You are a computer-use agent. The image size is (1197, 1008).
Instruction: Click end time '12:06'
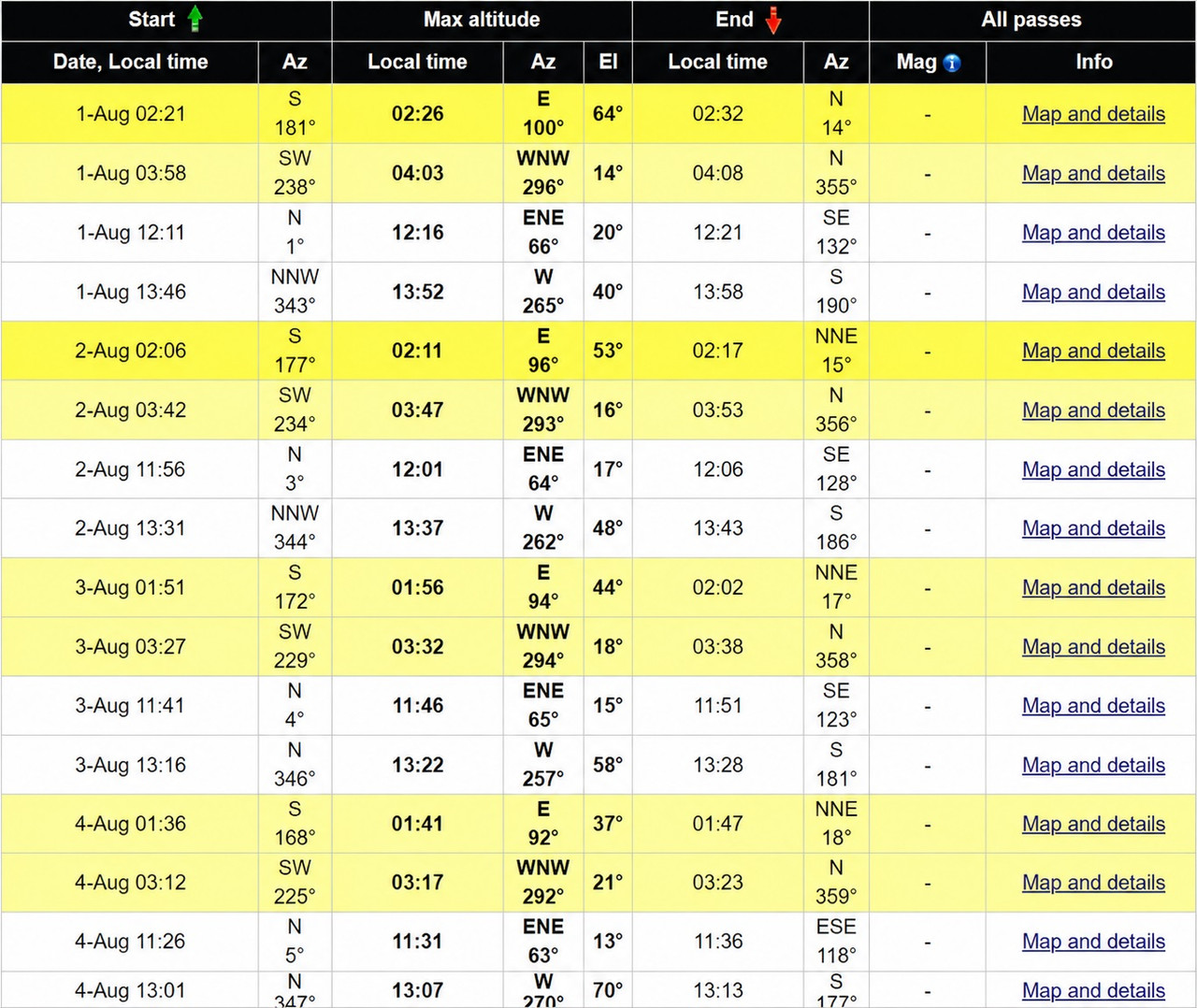click(x=717, y=469)
